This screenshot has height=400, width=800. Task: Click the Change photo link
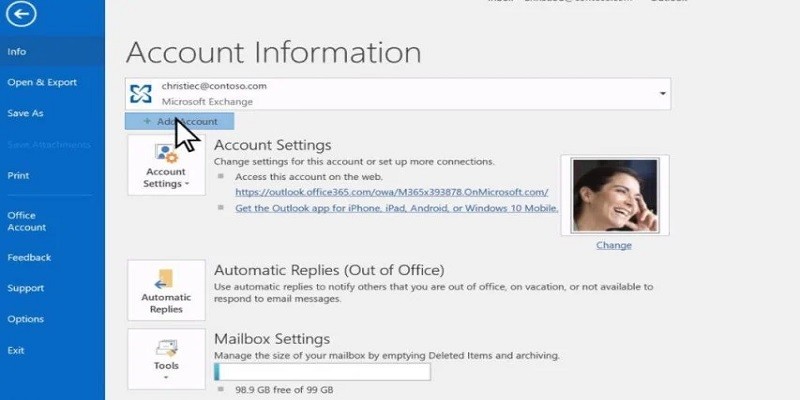coord(614,245)
